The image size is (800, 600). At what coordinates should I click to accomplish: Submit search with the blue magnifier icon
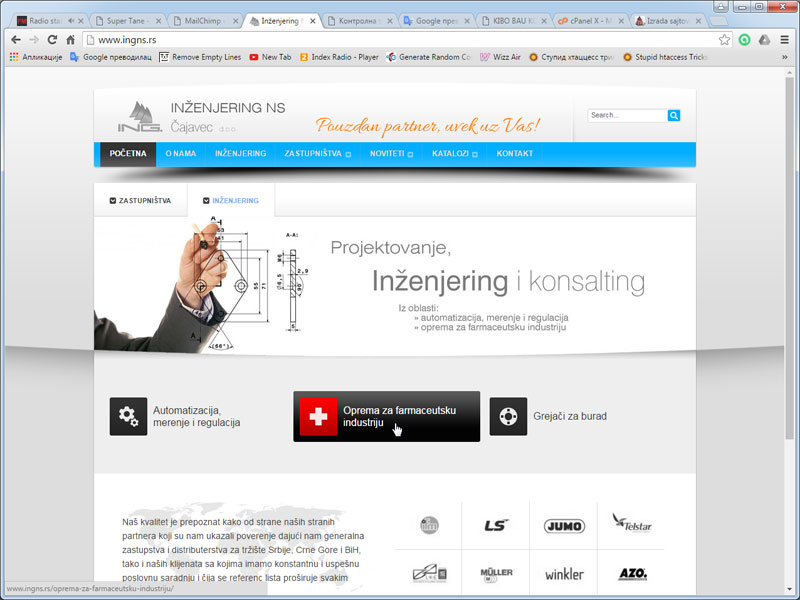[673, 115]
